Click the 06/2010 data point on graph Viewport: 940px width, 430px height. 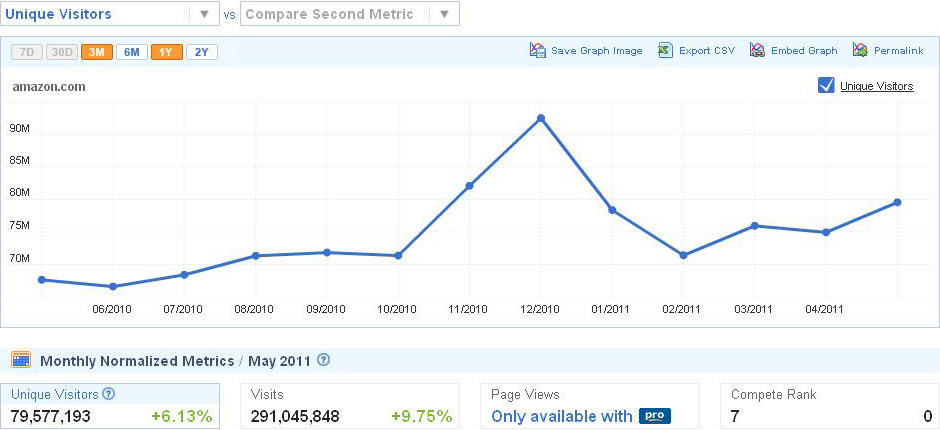click(x=113, y=287)
